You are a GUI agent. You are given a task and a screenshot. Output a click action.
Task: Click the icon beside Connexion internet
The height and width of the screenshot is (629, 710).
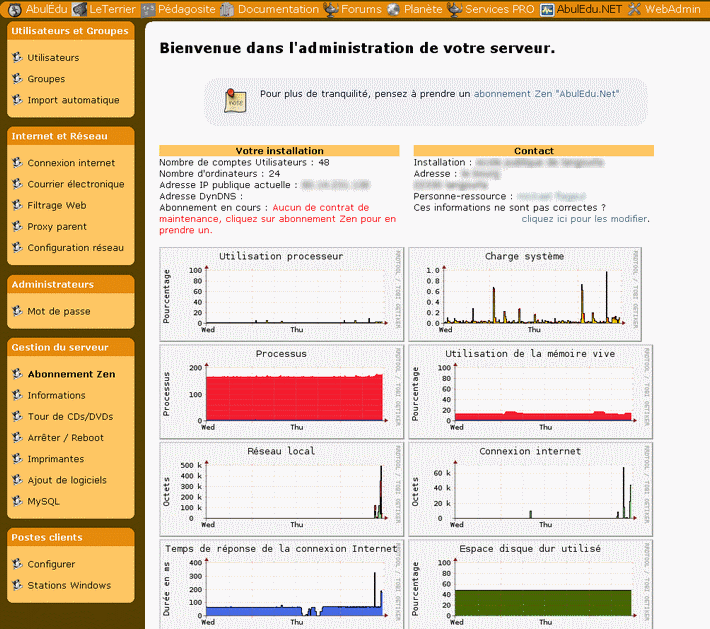tap(17, 162)
